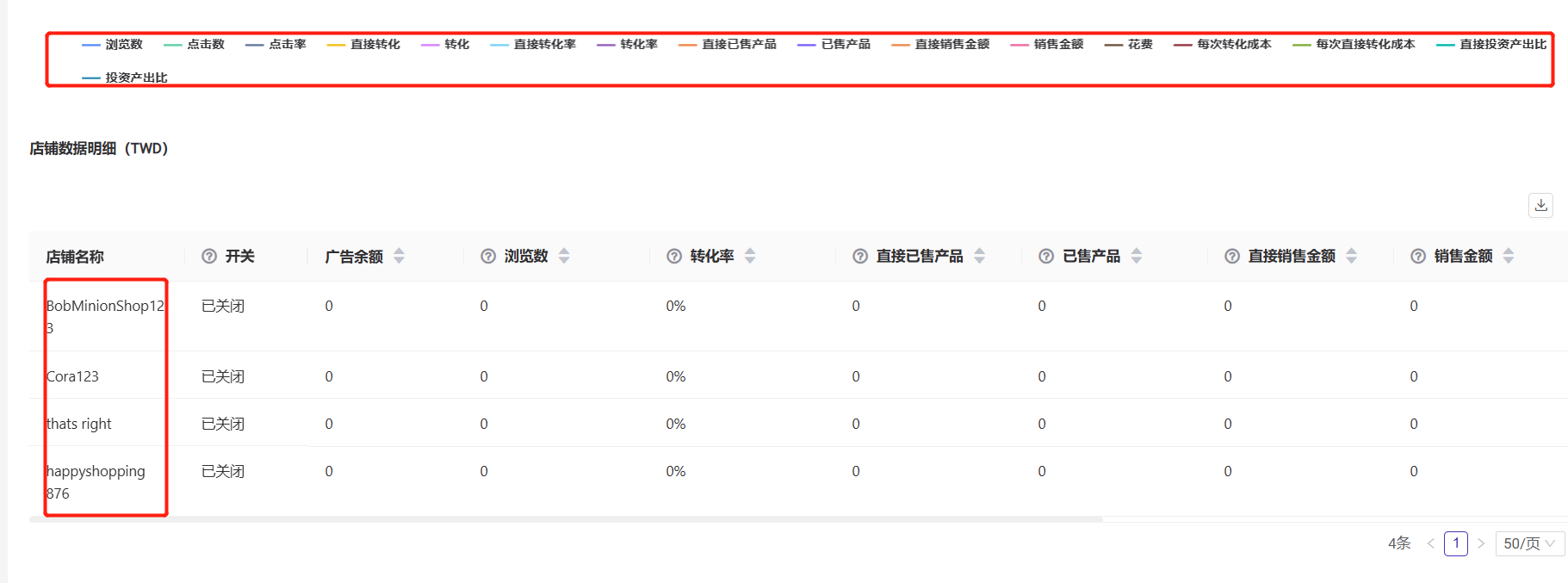Click help icon beside 直接销售金额 header
Image resolution: width=1568 pixels, height=583 pixels.
tap(1232, 257)
